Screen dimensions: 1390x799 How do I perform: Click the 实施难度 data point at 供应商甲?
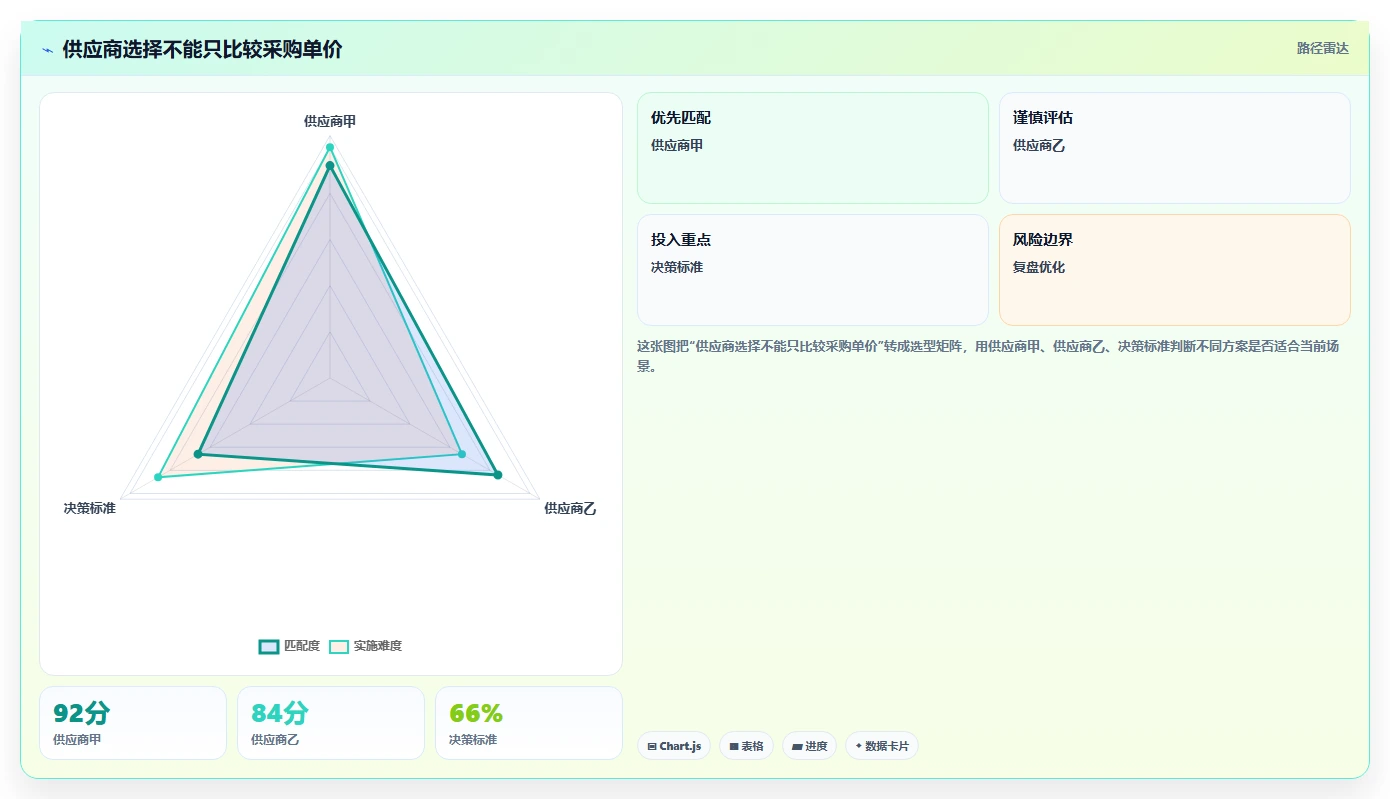tap(330, 148)
